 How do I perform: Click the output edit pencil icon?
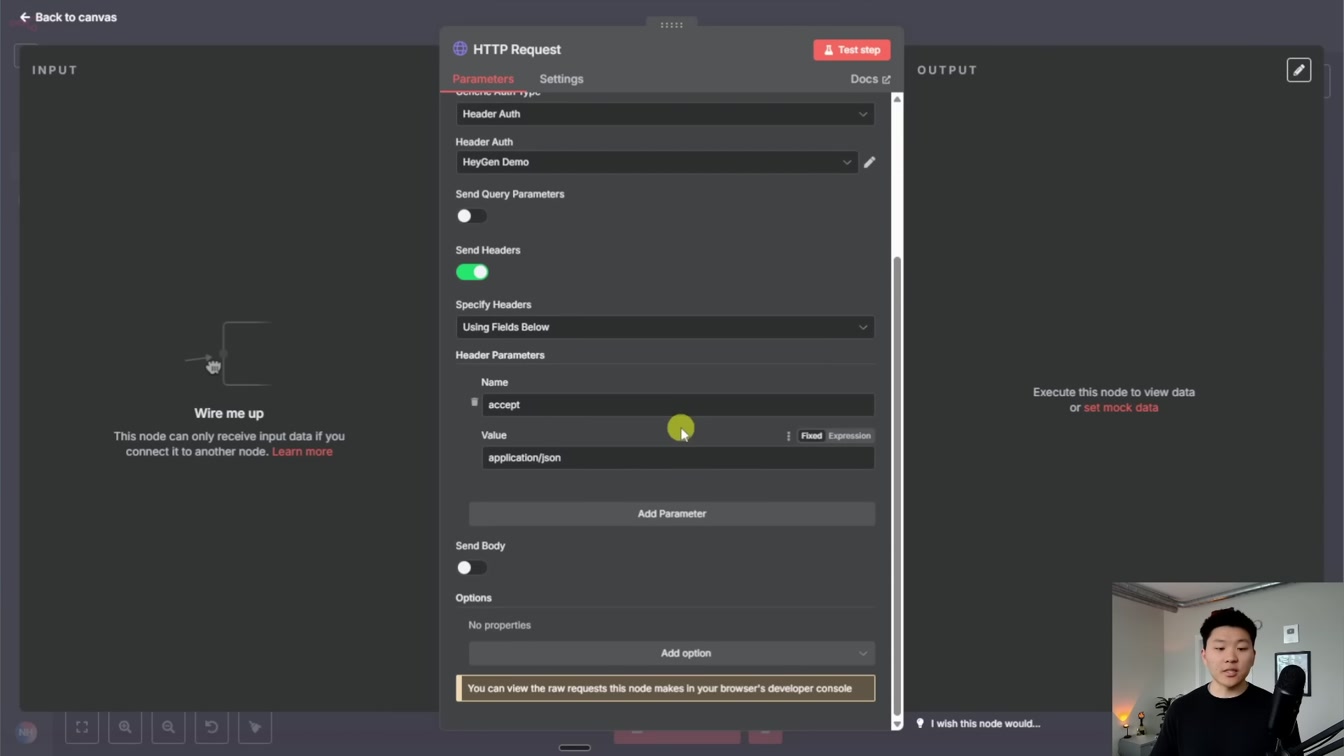pos(1299,70)
